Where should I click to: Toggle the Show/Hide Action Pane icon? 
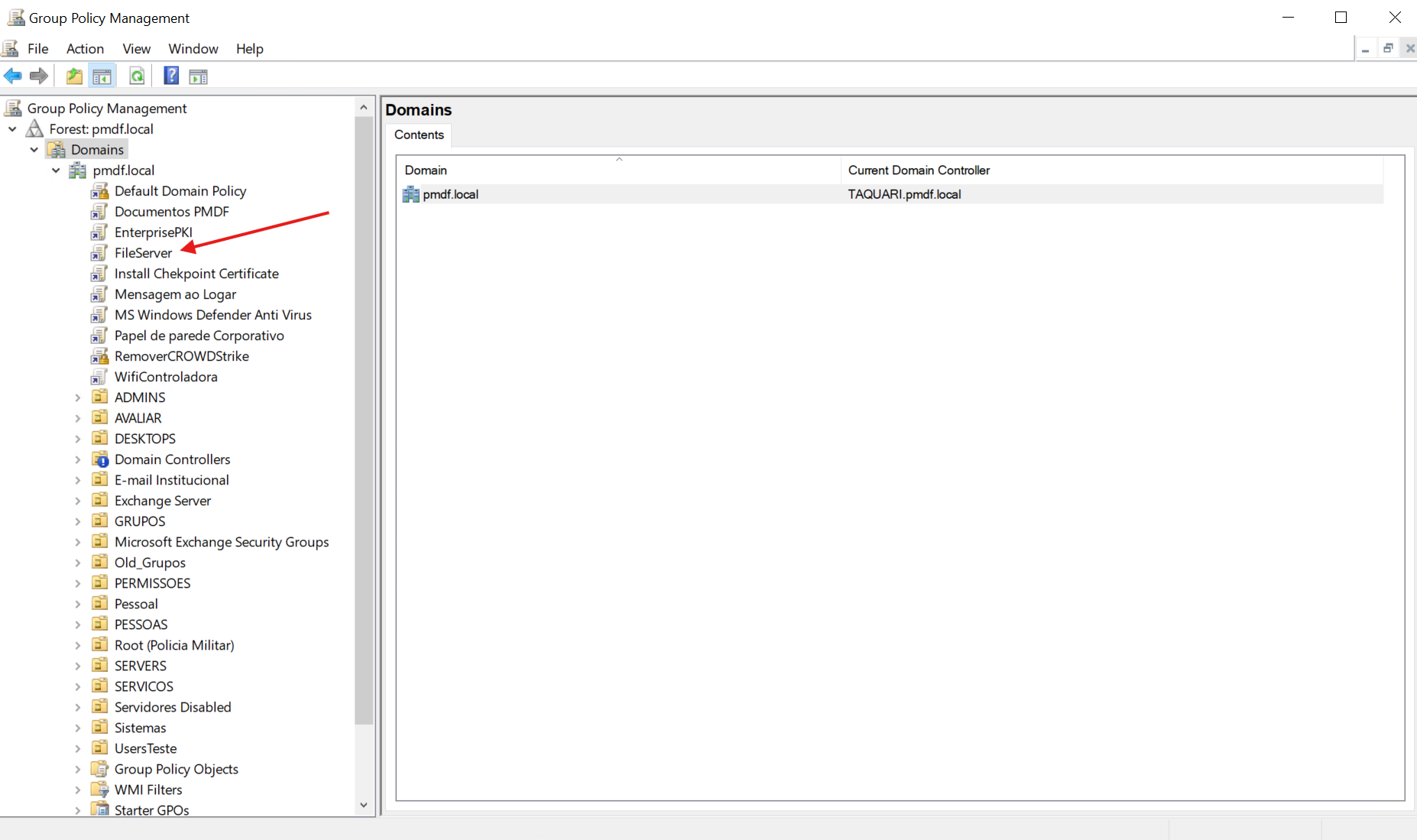coord(198,76)
